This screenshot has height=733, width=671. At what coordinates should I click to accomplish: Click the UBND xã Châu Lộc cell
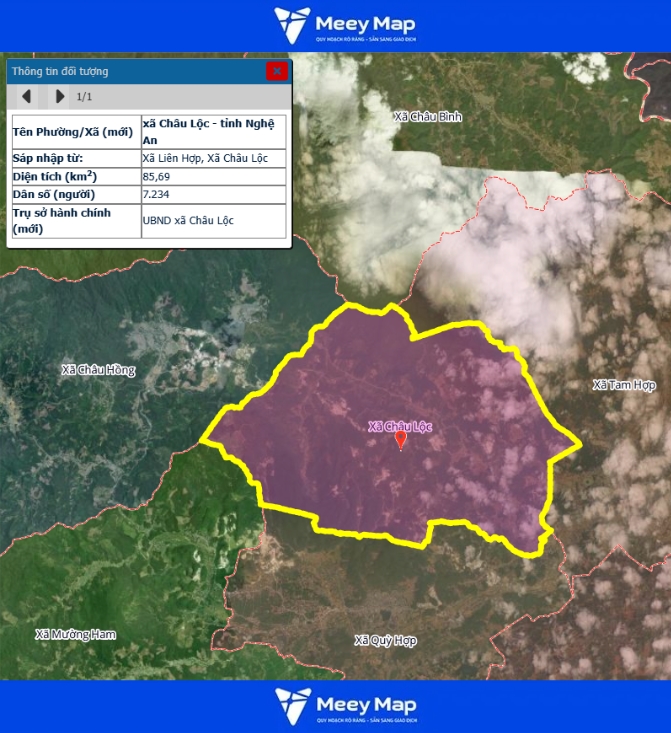click(188, 220)
